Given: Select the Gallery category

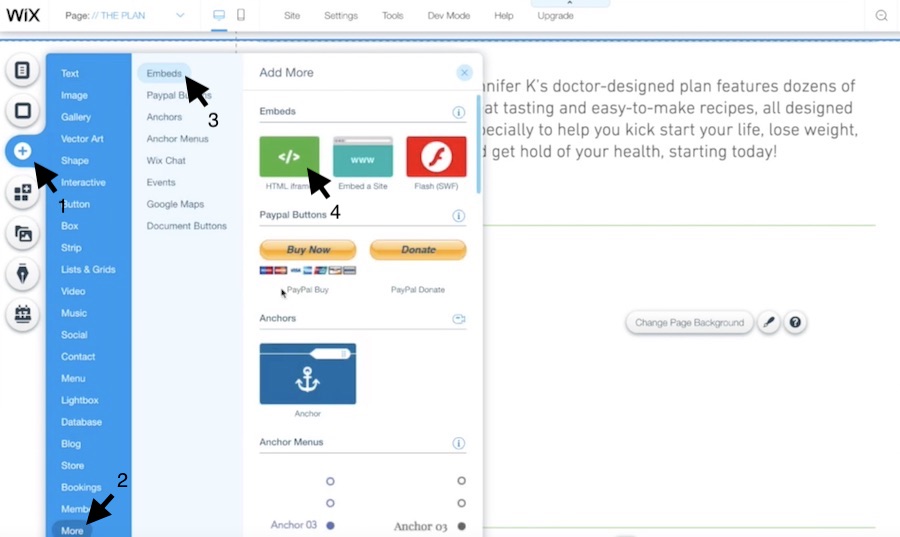Looking at the screenshot, I should [x=76, y=117].
